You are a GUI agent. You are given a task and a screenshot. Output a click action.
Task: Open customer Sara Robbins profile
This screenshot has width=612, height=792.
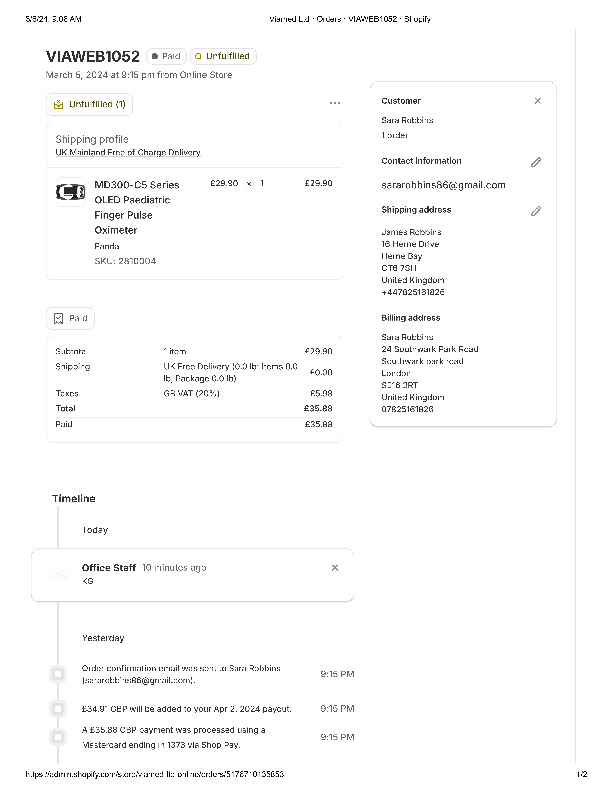[x=407, y=121]
